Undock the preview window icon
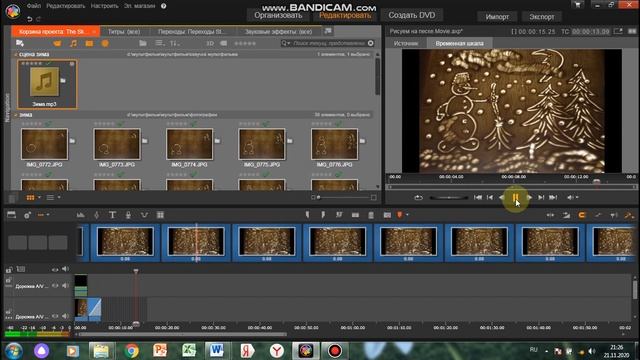 618,31
